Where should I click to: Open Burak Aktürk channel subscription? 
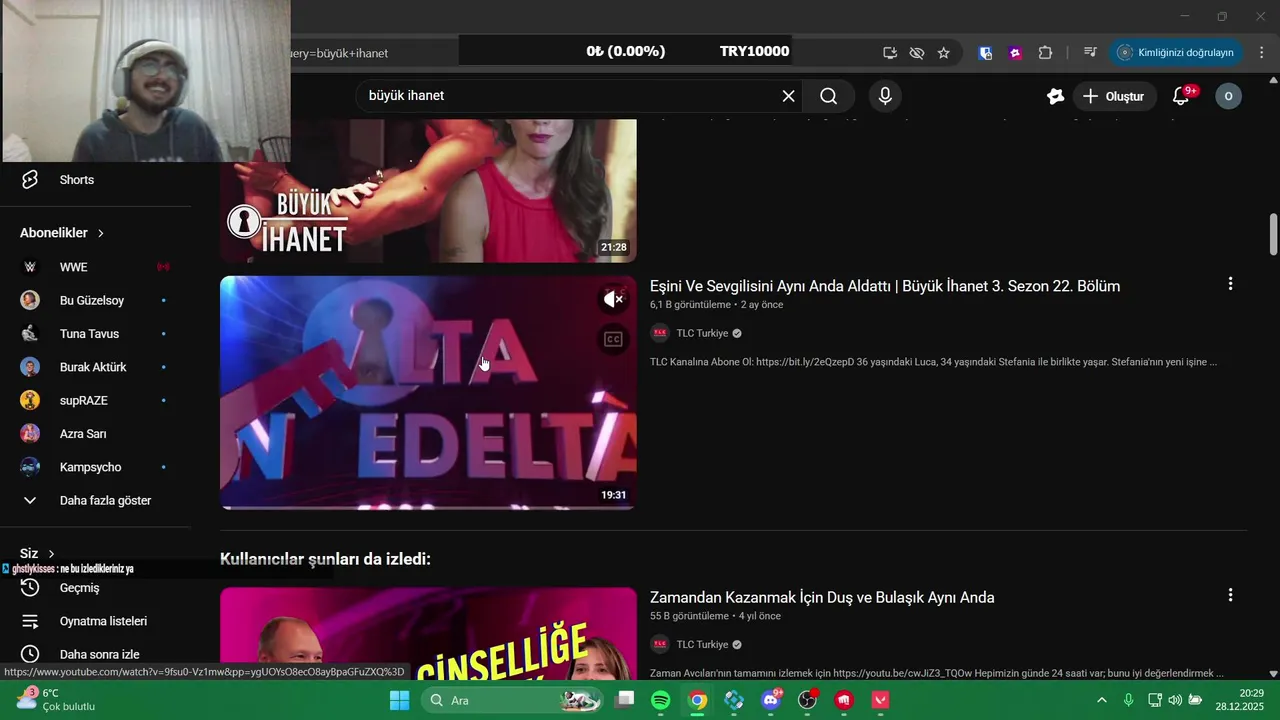coord(95,367)
